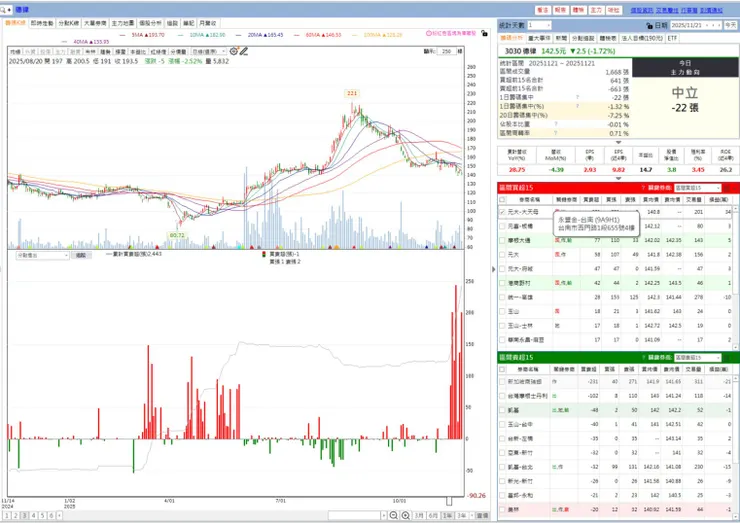Open the 日線(還原) period dropdown
The image size is (740, 523).
(x=209, y=51)
